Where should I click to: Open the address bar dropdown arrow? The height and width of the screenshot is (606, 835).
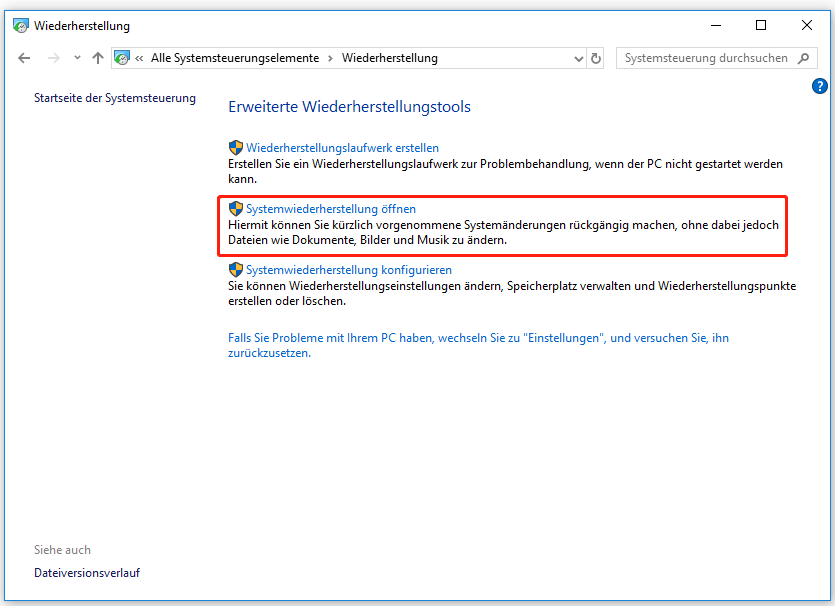pyautogui.click(x=577, y=58)
